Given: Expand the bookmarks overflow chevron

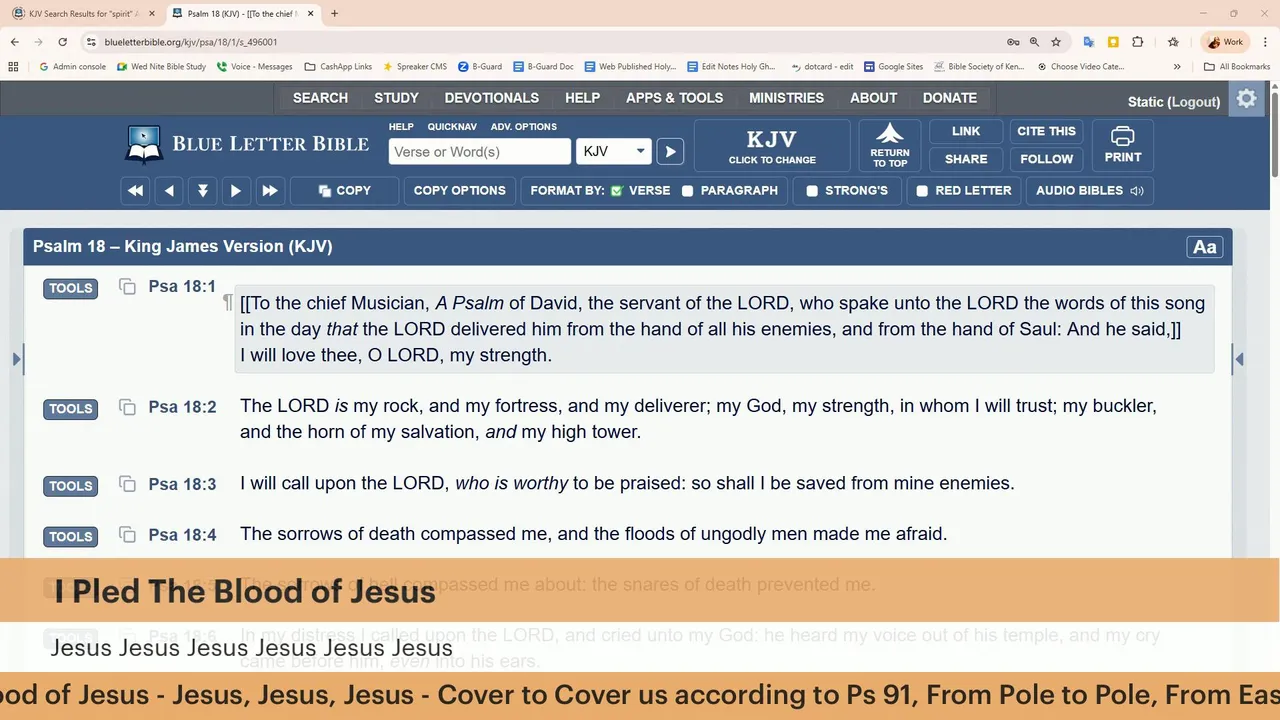Looking at the screenshot, I should 1177,67.
